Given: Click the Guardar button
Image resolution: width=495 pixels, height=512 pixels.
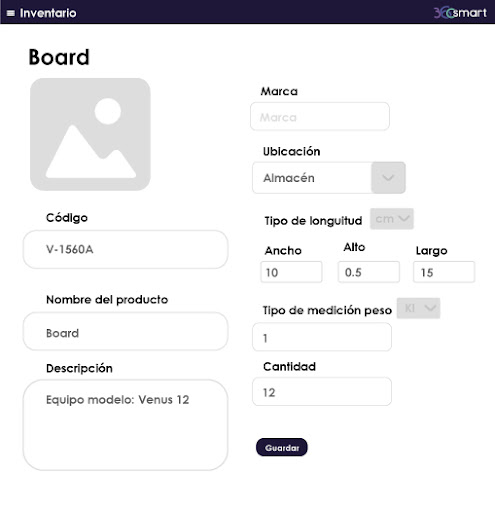Looking at the screenshot, I should tap(282, 447).
